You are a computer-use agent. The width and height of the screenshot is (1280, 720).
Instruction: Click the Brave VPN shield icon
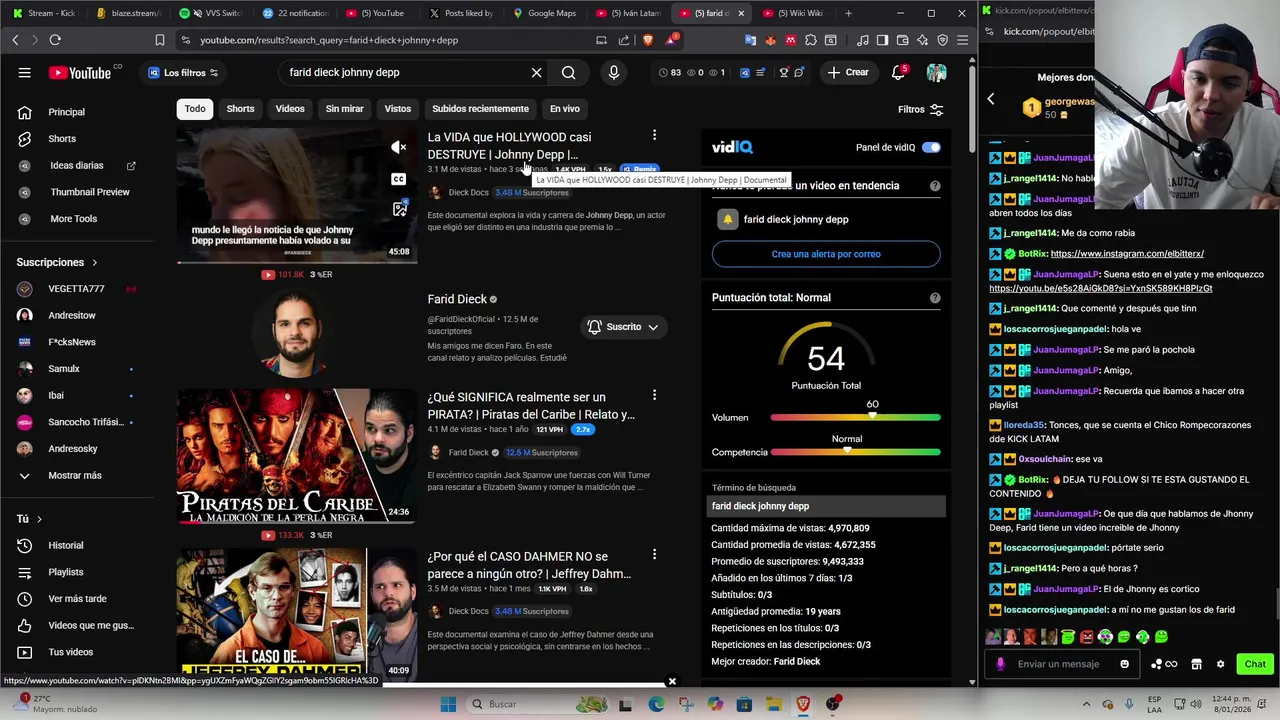point(942,40)
